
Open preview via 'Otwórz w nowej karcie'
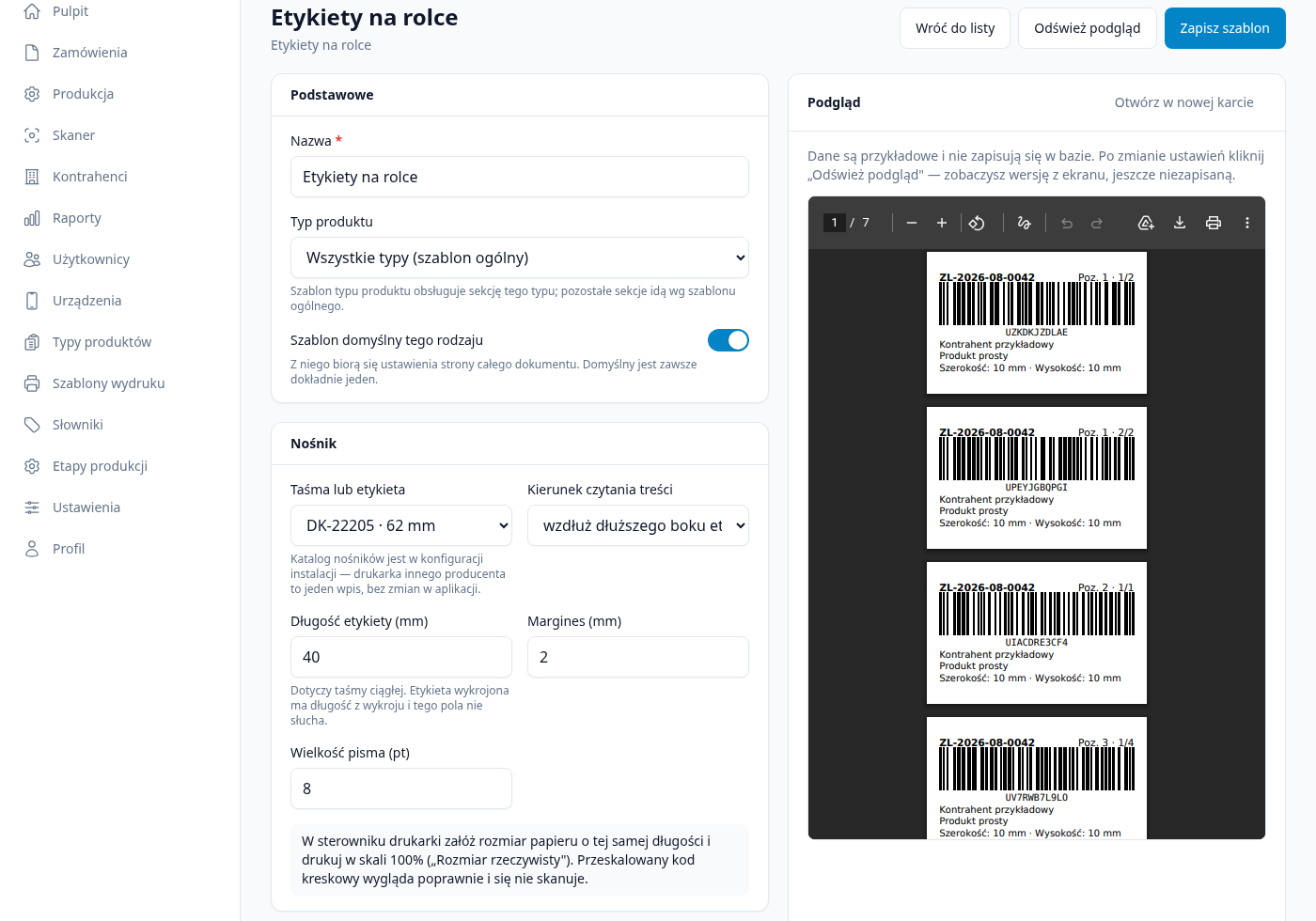1184,102
